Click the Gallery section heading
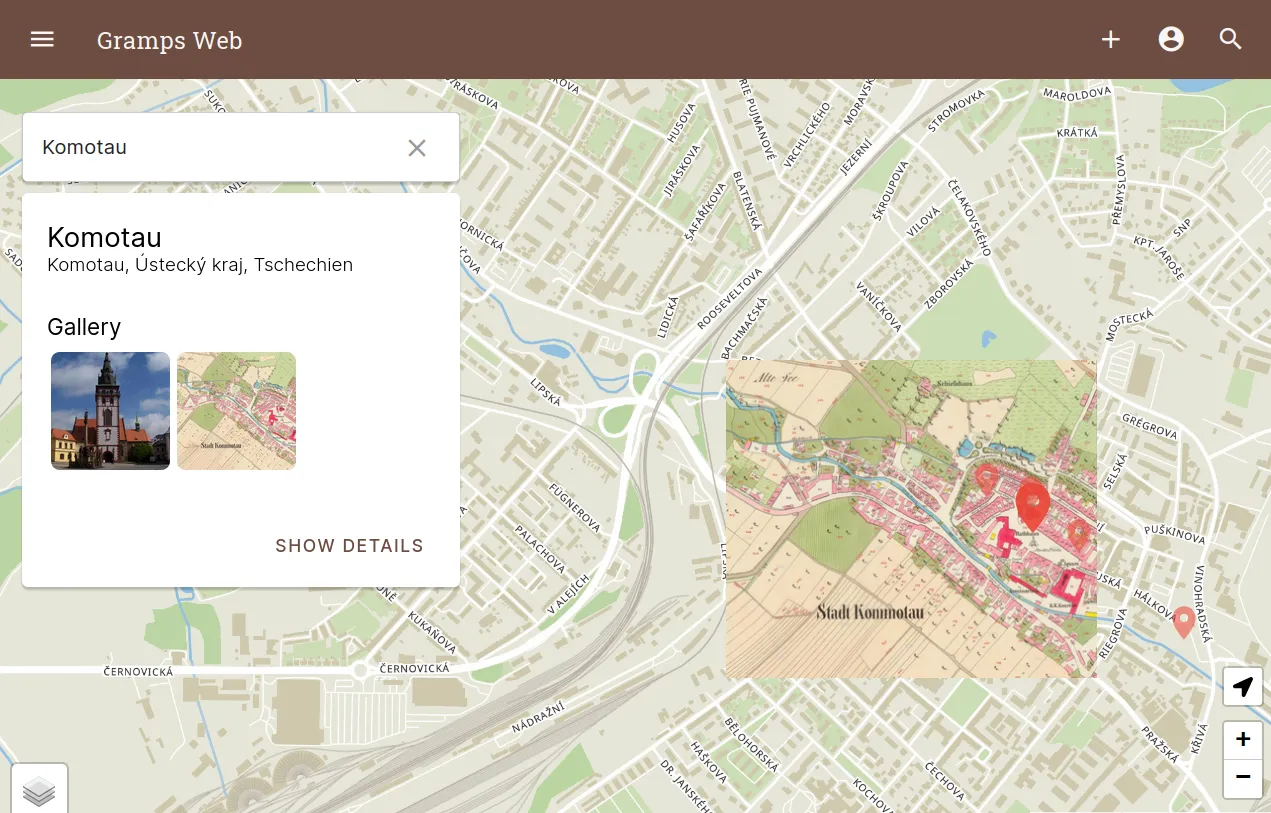The width and height of the screenshot is (1271, 813). coord(84,327)
